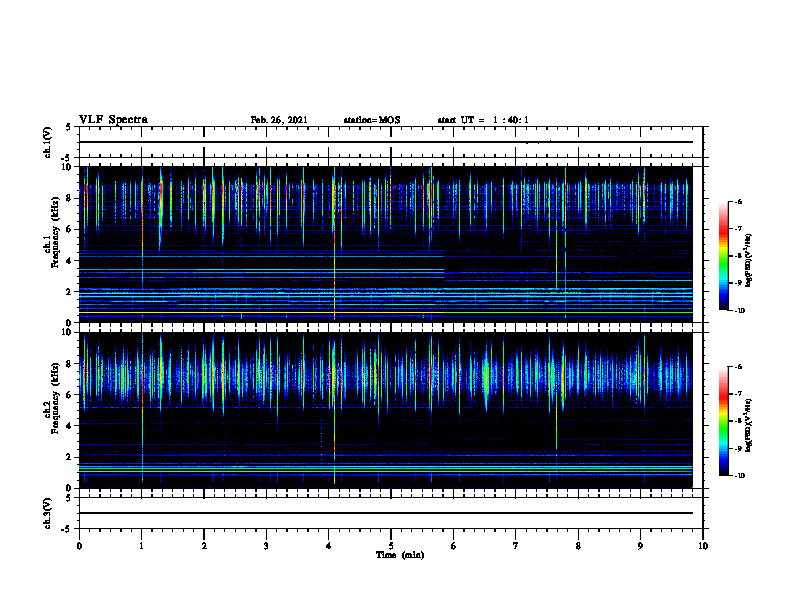Click the "start UT = 1:40:1" text

coord(483,120)
